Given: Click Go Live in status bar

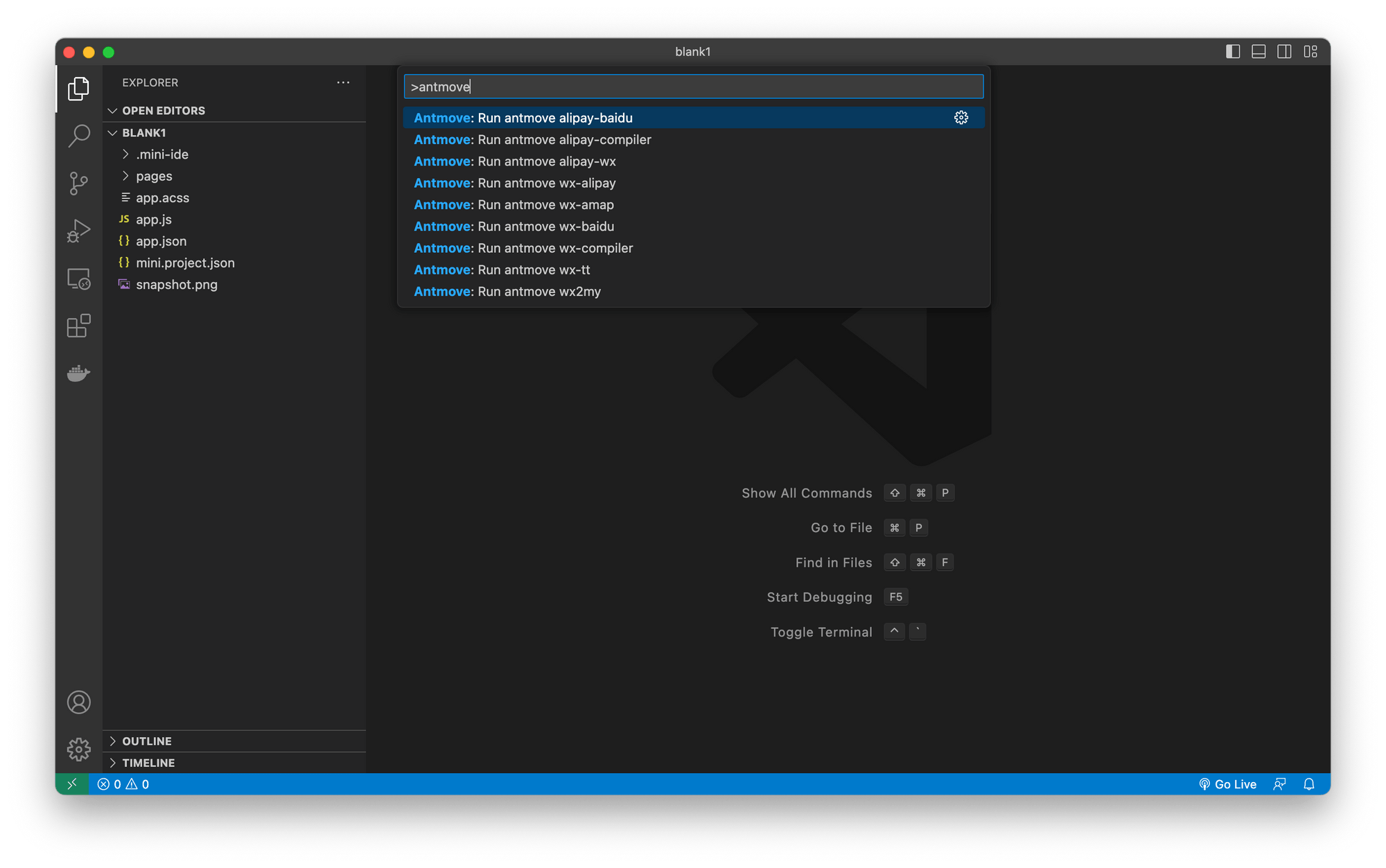Looking at the screenshot, I should pos(1227,784).
